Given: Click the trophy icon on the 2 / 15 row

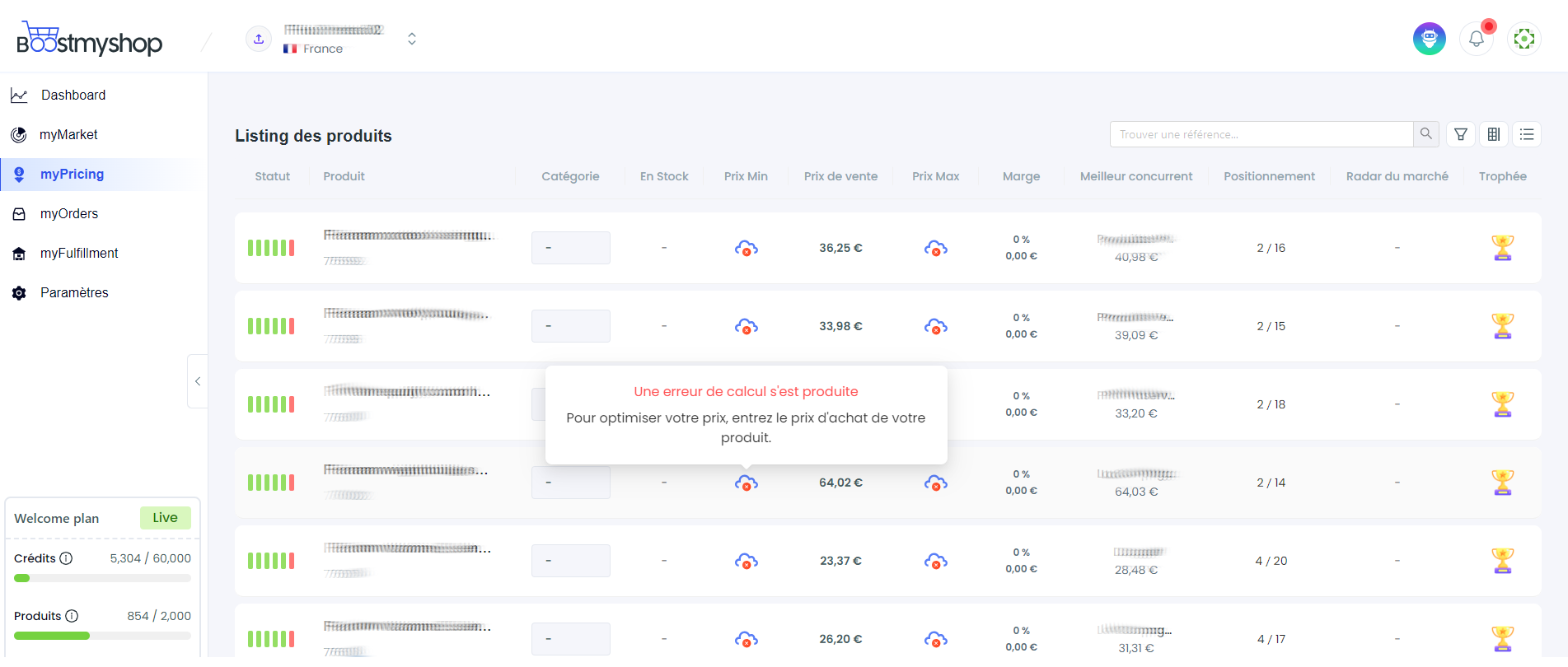Looking at the screenshot, I should pos(1503,326).
